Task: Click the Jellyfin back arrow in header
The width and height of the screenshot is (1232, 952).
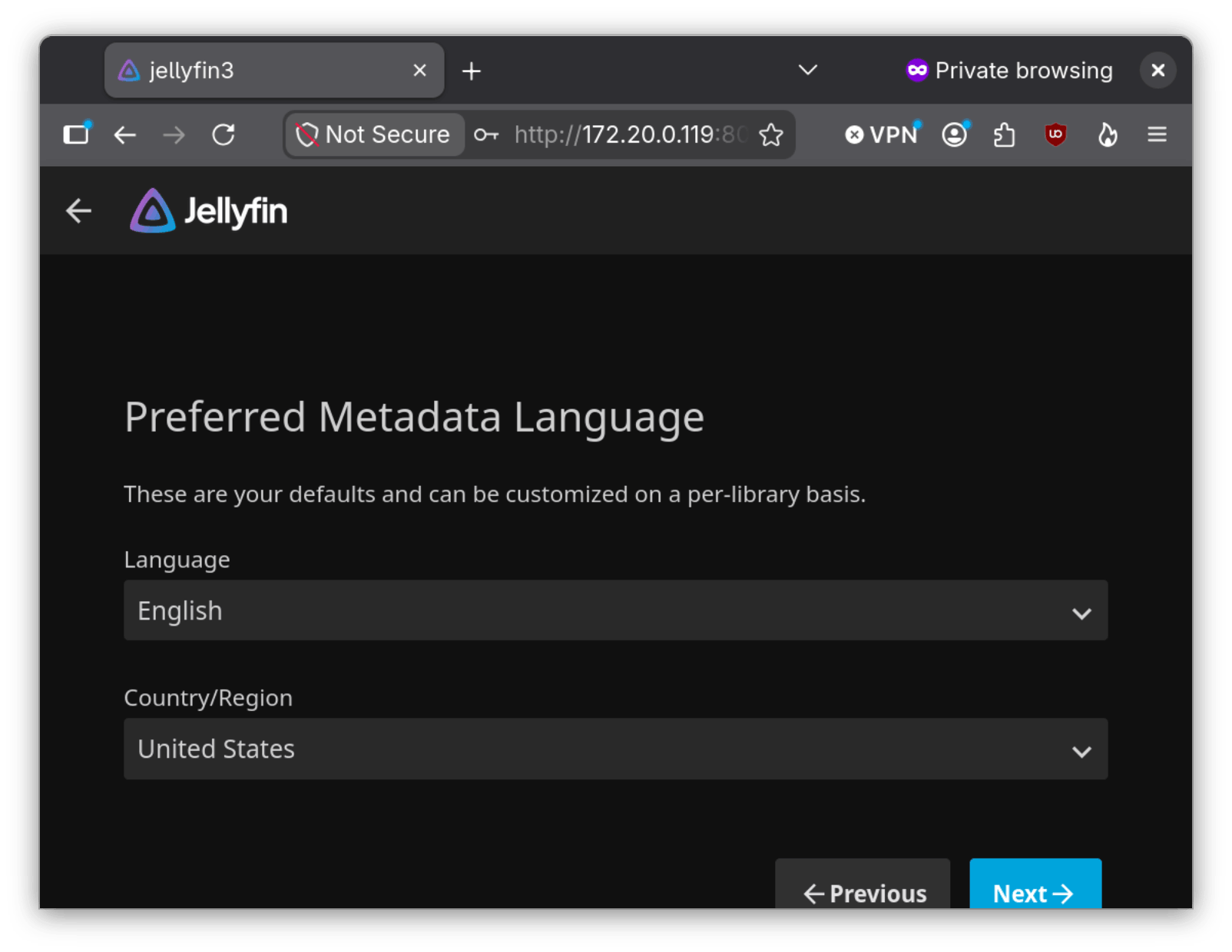Action: click(x=78, y=210)
